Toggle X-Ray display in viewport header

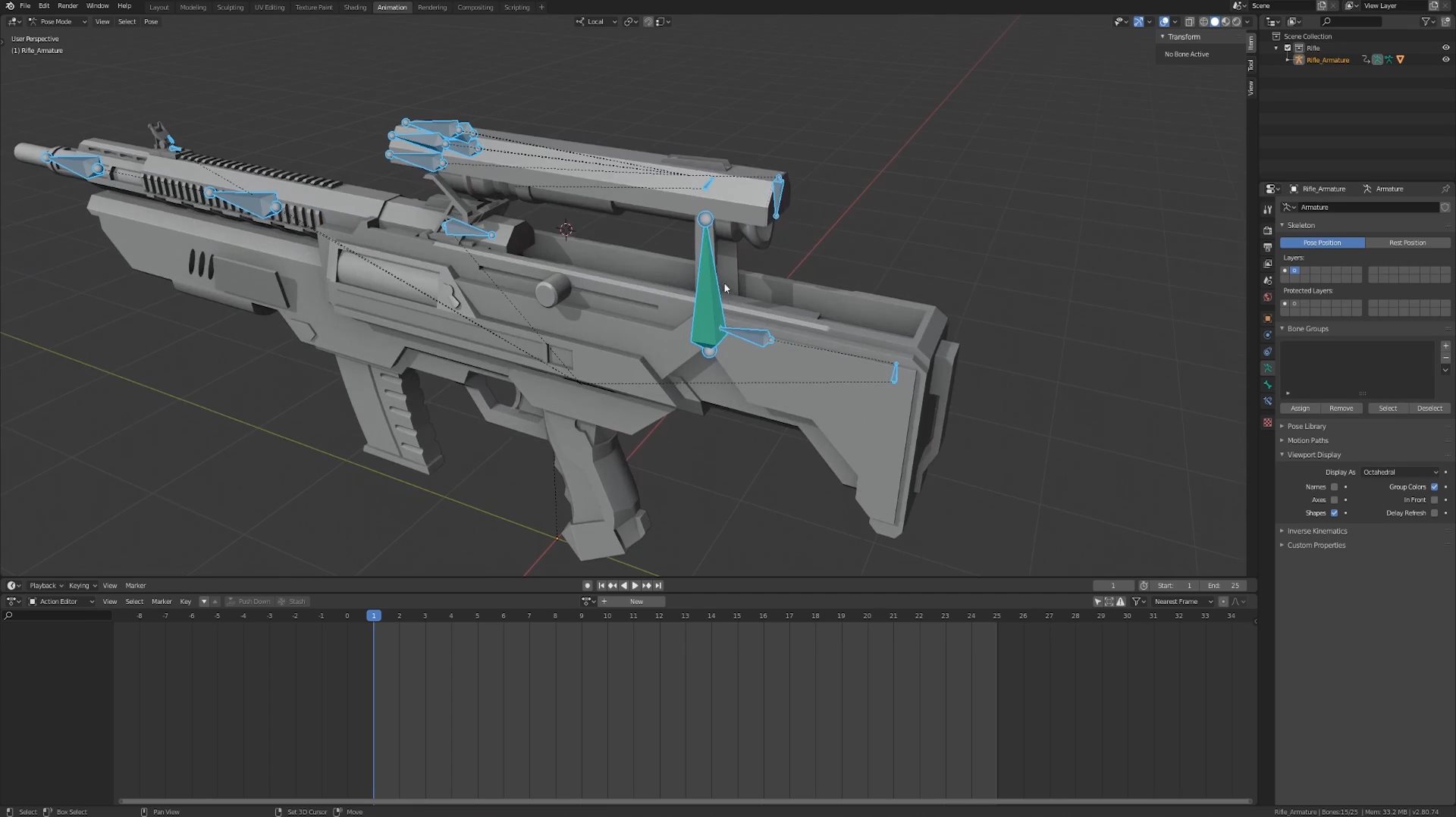1189,22
